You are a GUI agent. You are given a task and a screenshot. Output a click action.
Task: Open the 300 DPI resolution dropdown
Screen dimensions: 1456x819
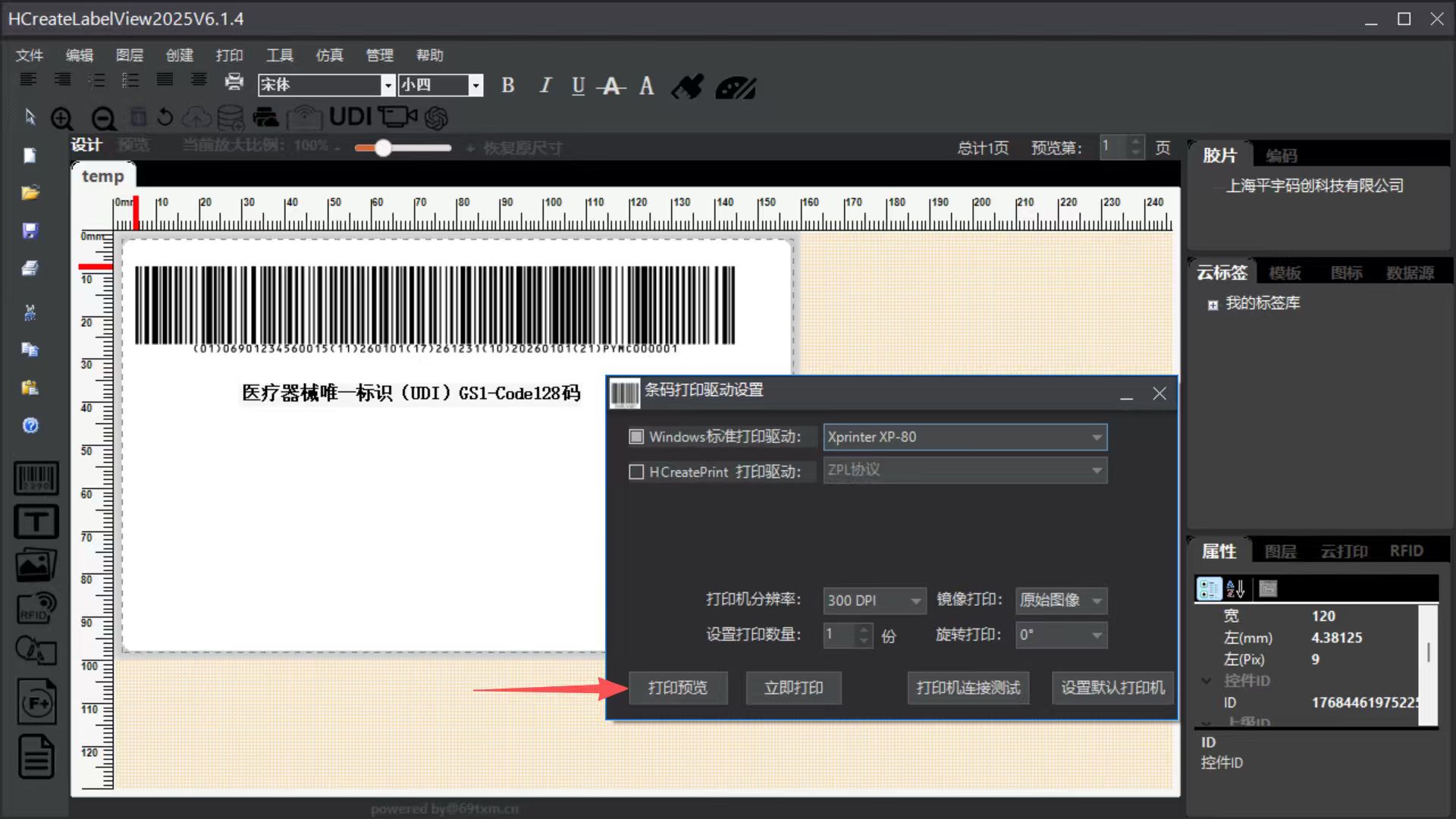click(915, 601)
